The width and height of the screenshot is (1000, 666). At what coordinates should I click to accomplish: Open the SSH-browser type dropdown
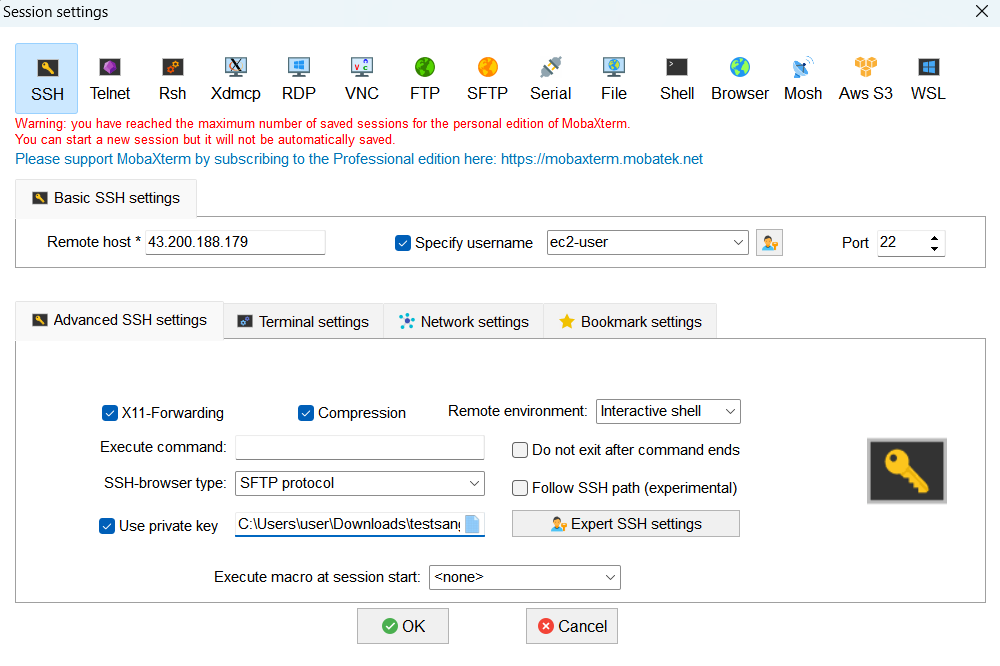(x=474, y=484)
